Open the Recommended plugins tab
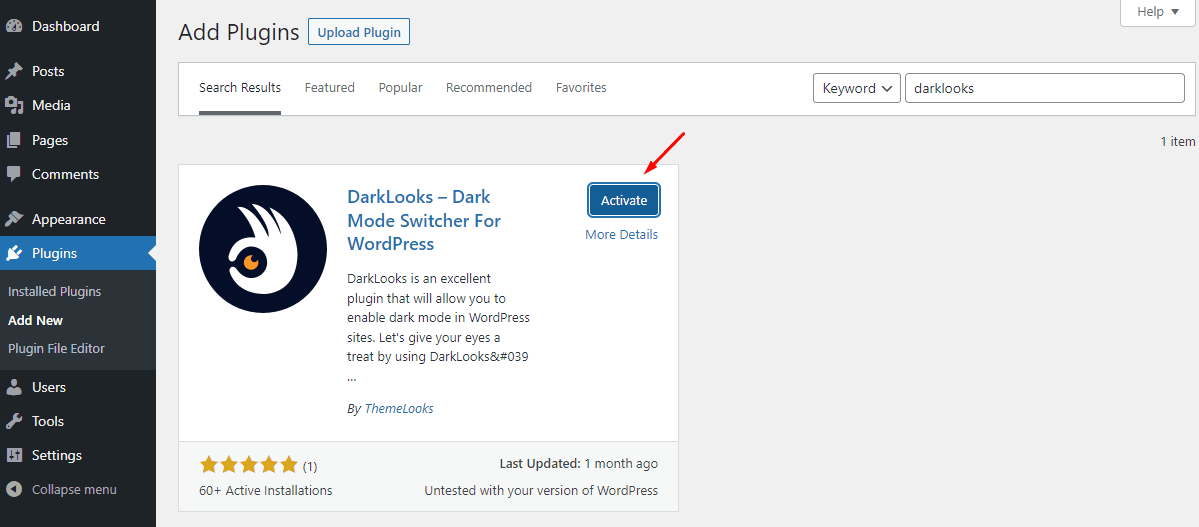 [488, 88]
